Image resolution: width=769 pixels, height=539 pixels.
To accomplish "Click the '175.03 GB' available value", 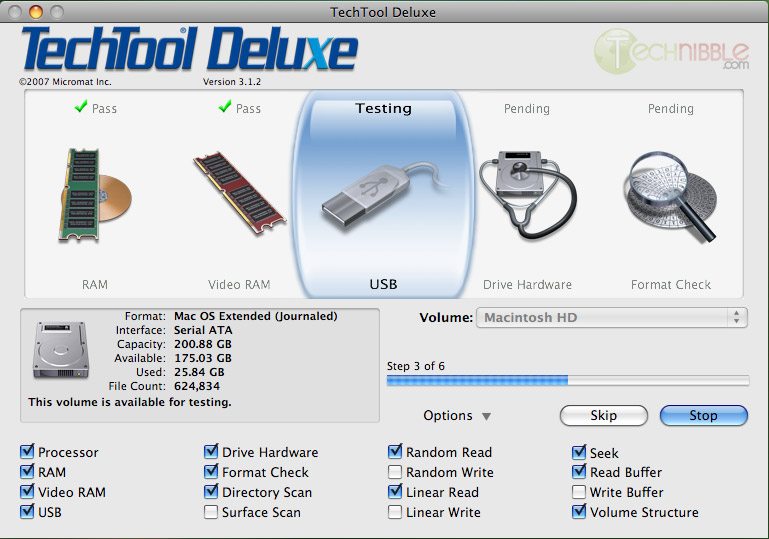I will tap(203, 358).
